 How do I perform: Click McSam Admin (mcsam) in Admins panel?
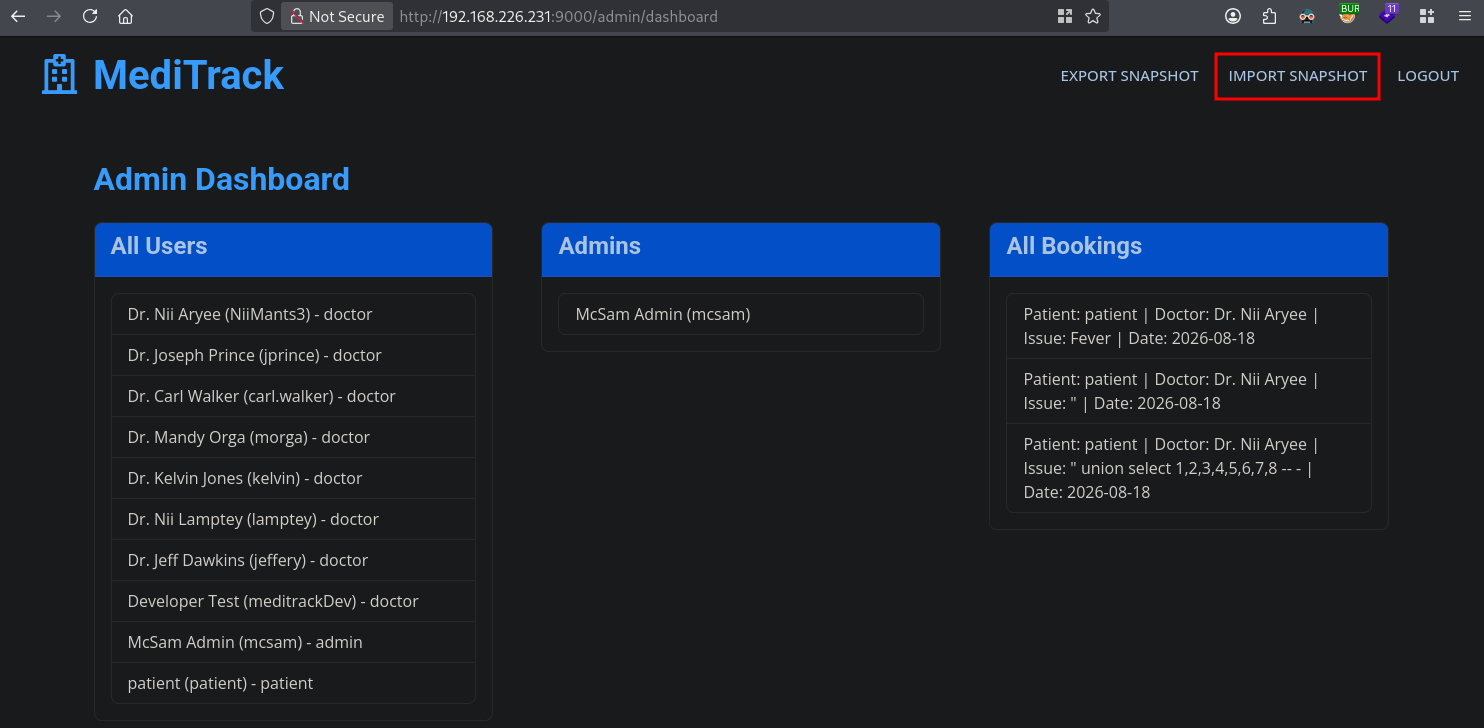pos(741,314)
